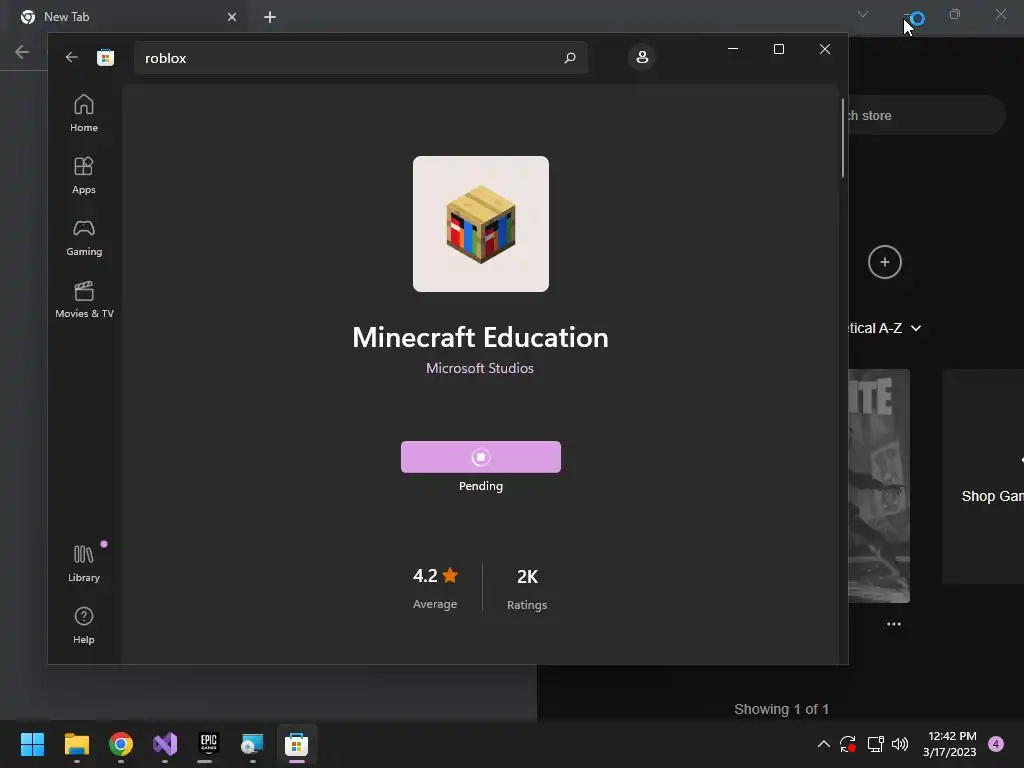Screen dimensions: 1024x768
Task: Open a new browser tab with plus
Action: point(270,17)
